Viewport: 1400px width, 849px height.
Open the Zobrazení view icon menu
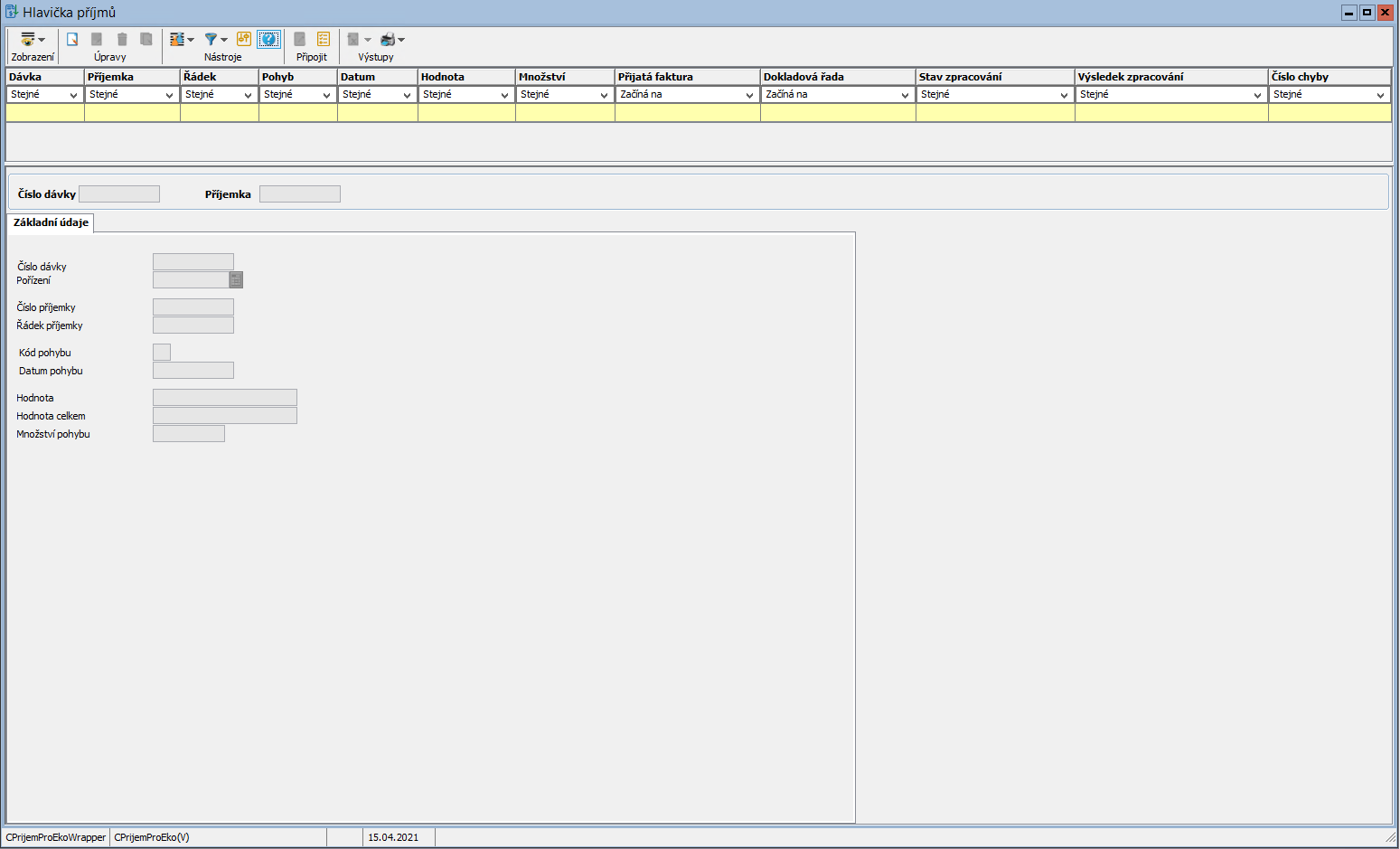click(x=32, y=40)
